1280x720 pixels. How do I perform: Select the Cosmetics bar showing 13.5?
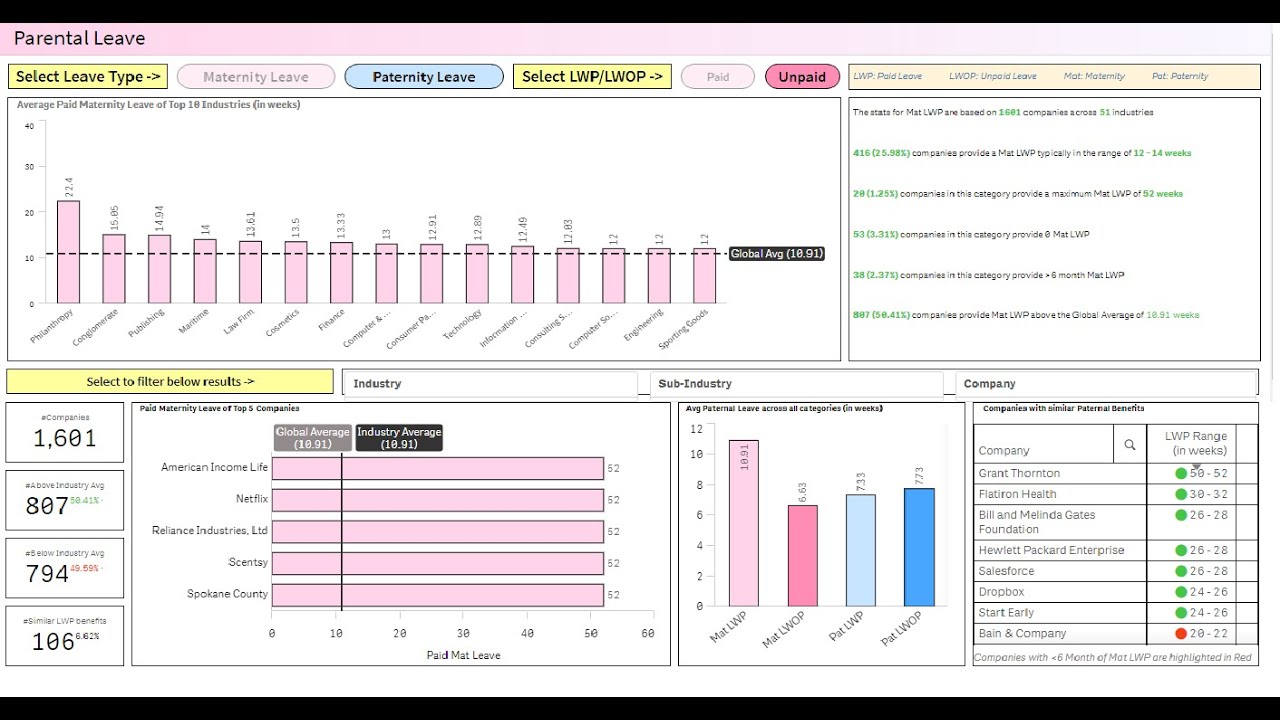(x=296, y=272)
